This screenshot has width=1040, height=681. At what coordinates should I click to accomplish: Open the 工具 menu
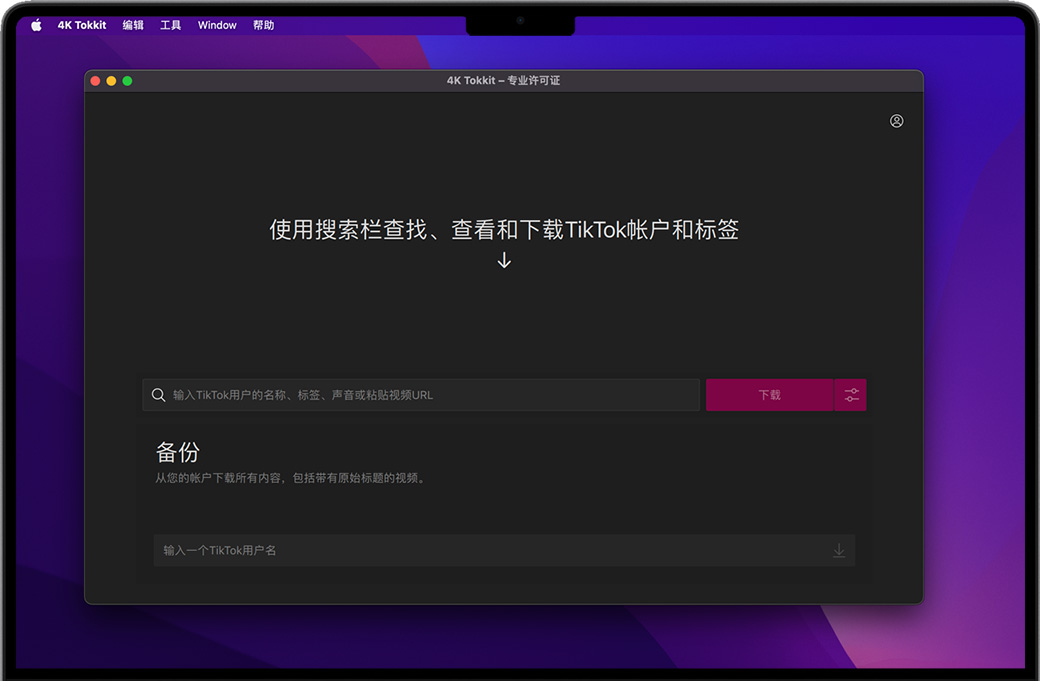(170, 25)
